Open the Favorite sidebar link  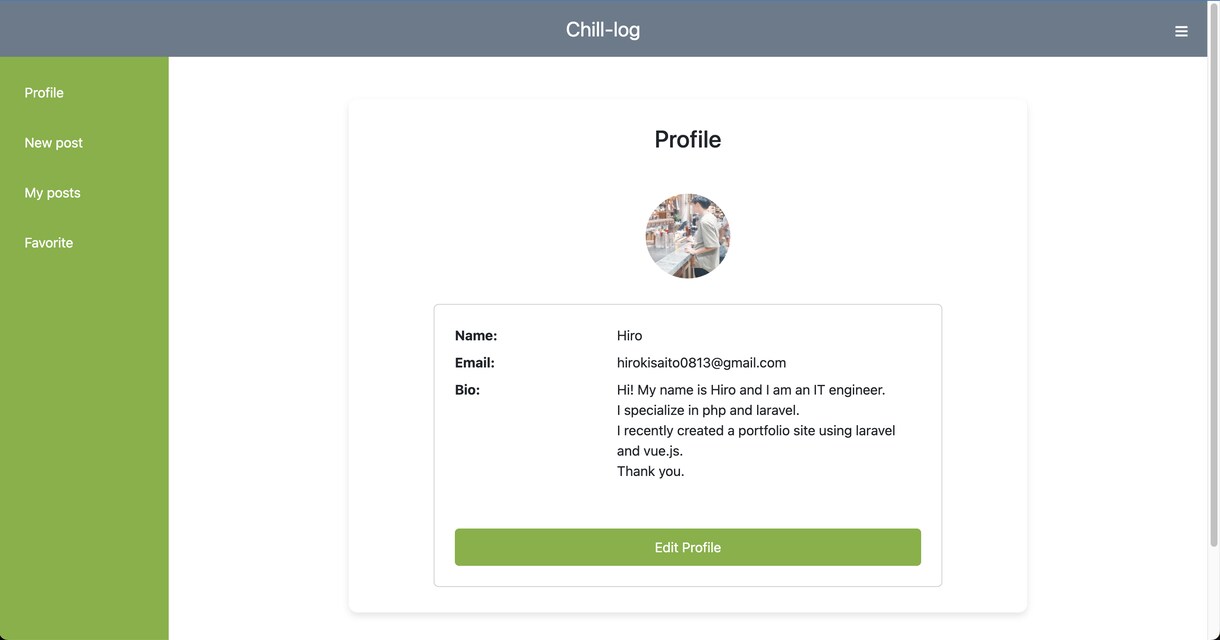point(49,242)
